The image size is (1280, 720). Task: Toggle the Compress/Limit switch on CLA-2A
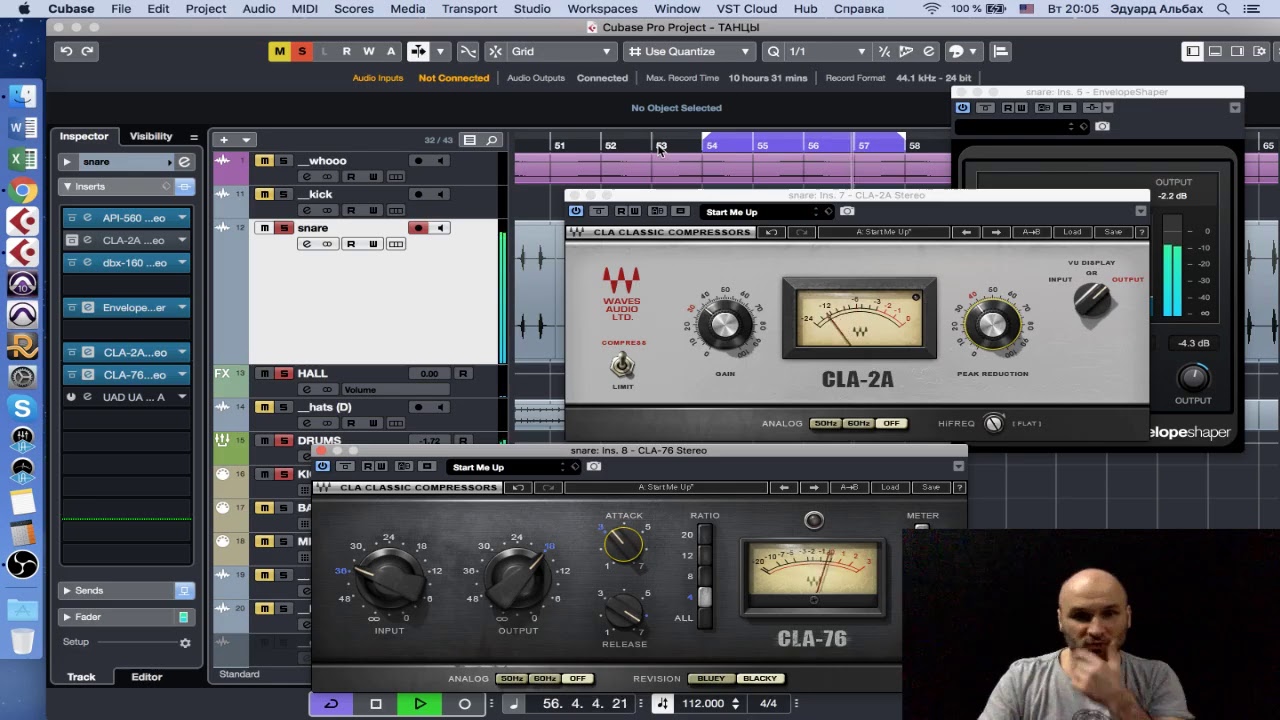(x=623, y=364)
